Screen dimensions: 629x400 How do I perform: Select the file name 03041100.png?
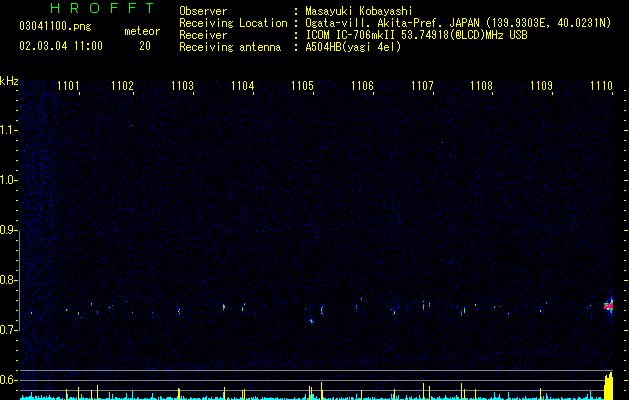click(x=55, y=27)
